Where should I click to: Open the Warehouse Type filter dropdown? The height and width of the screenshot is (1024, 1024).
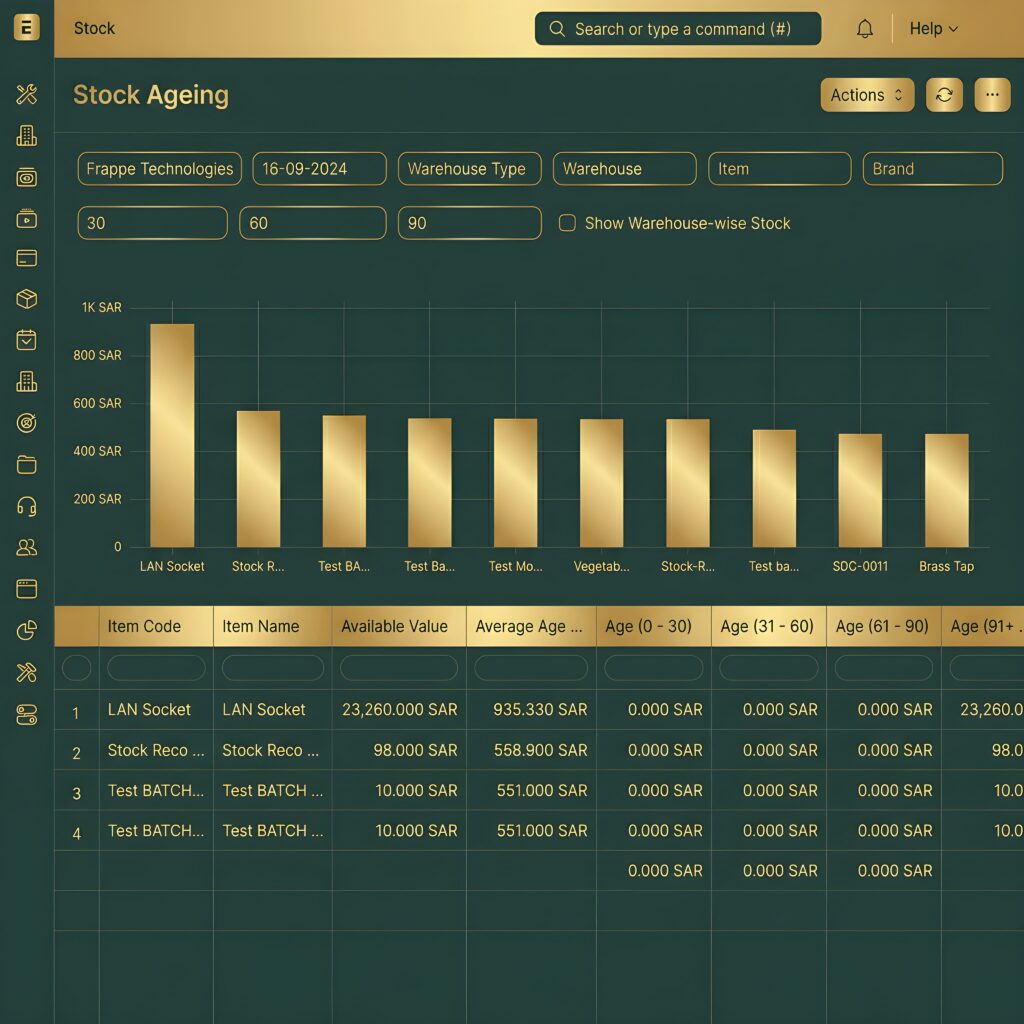click(469, 169)
